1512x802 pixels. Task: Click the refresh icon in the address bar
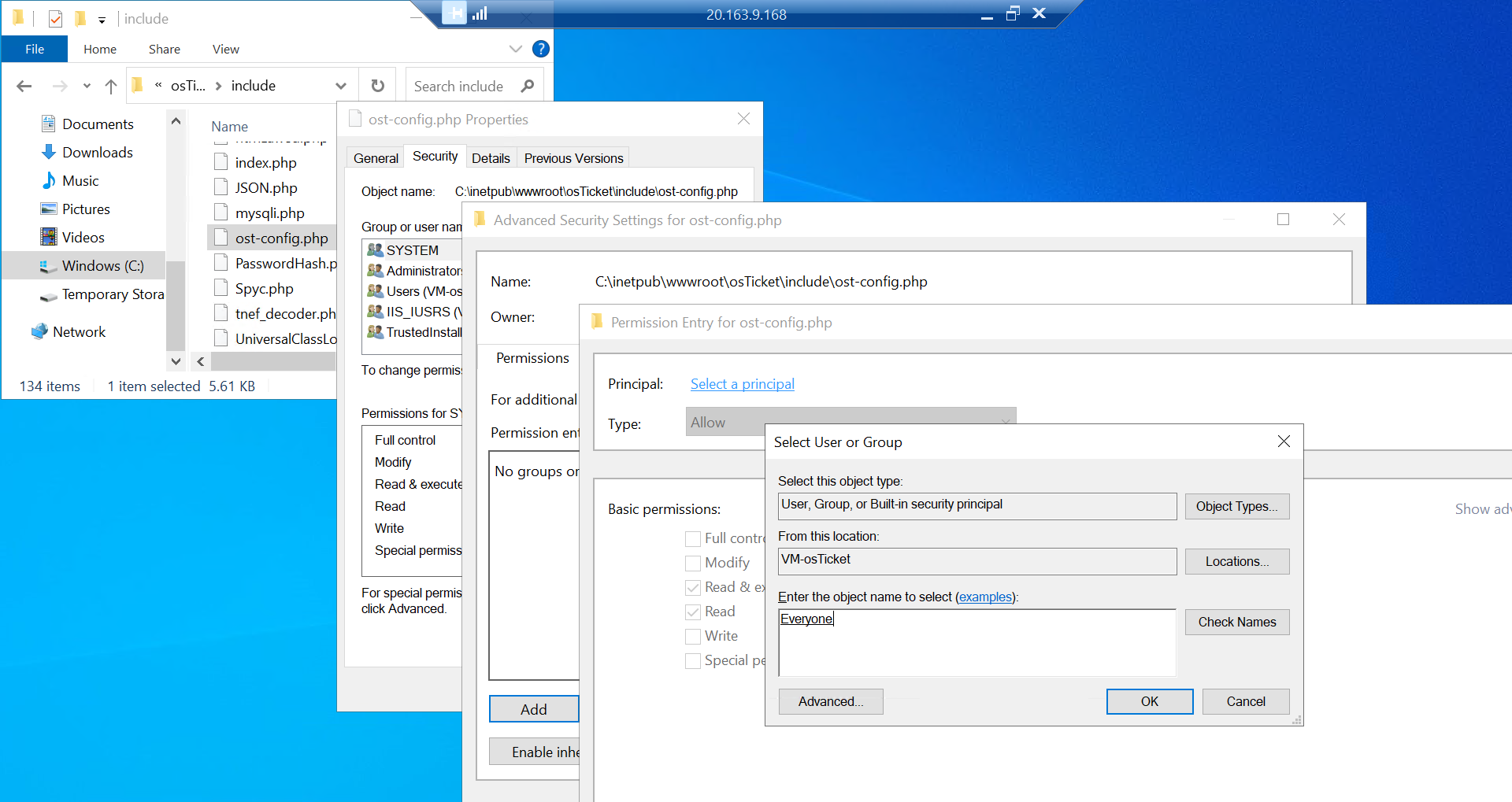[x=377, y=85]
